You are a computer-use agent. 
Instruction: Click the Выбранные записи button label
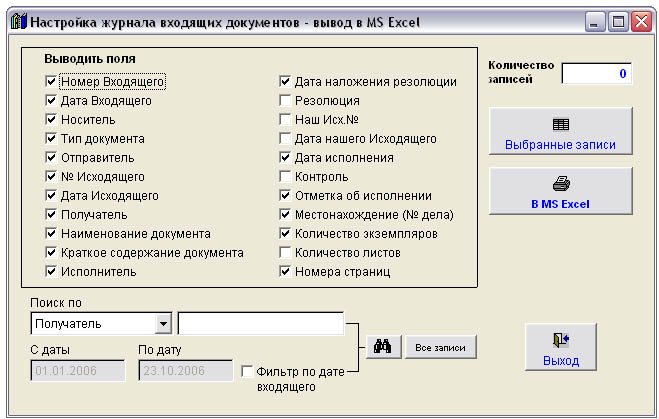coord(560,145)
